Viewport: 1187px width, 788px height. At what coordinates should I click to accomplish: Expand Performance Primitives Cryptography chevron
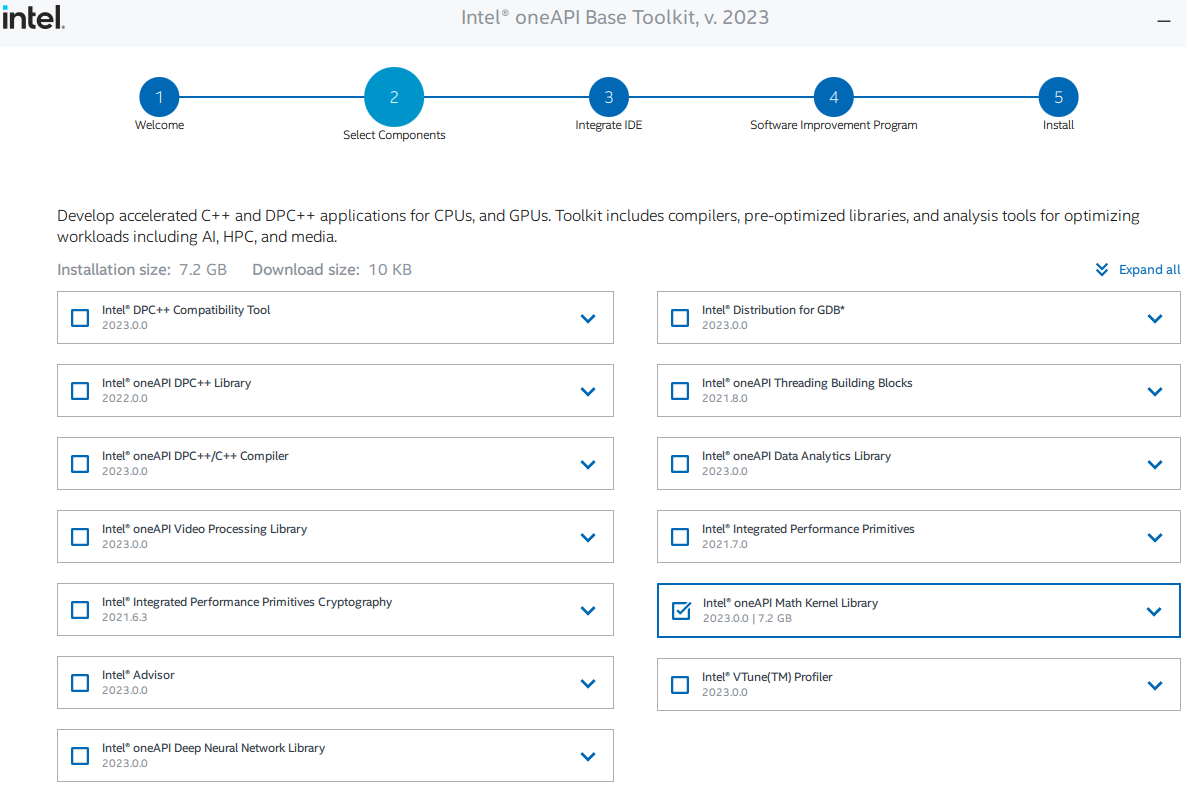tap(587, 611)
